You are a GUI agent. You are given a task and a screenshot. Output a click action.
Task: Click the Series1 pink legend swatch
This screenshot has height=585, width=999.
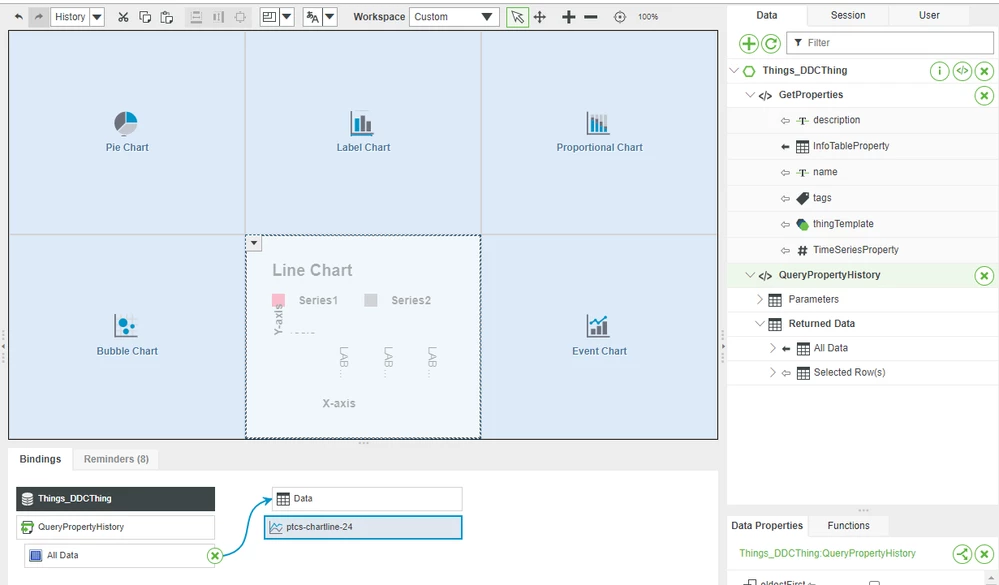[278, 300]
